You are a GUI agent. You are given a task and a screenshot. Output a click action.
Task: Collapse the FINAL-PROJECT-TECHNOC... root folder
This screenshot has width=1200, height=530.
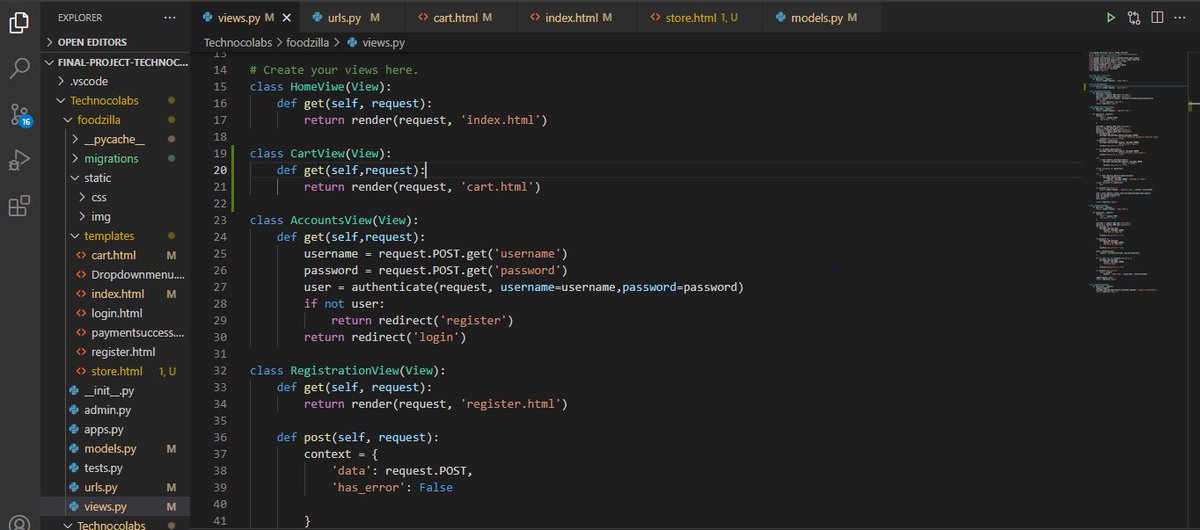tap(115, 62)
